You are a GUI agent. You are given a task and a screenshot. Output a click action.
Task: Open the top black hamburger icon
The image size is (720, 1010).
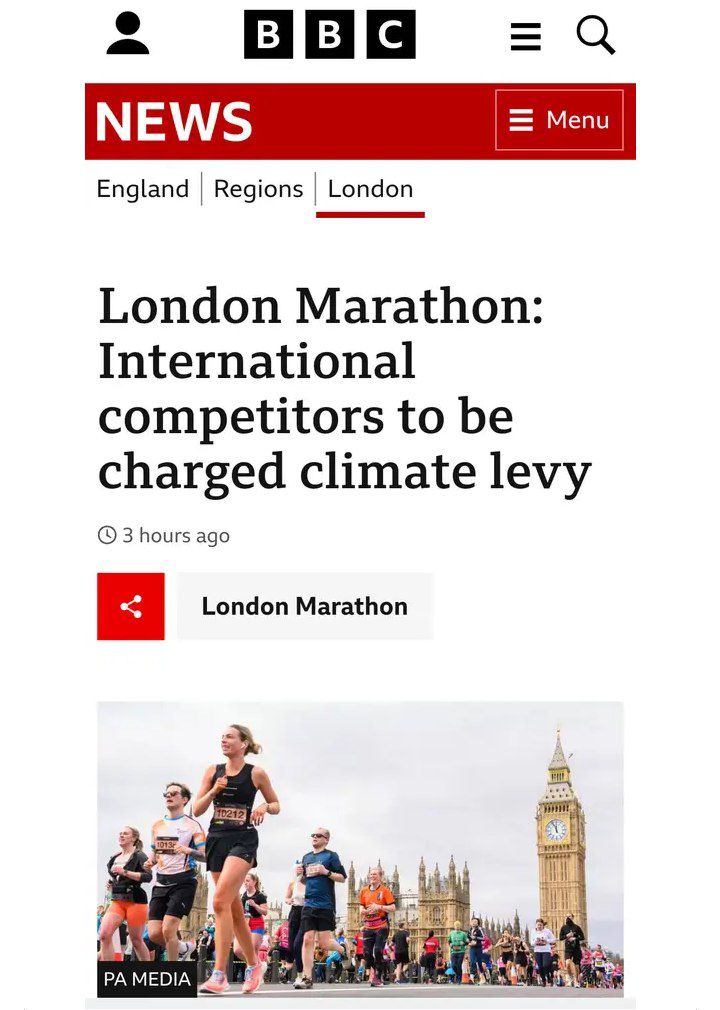[525, 38]
